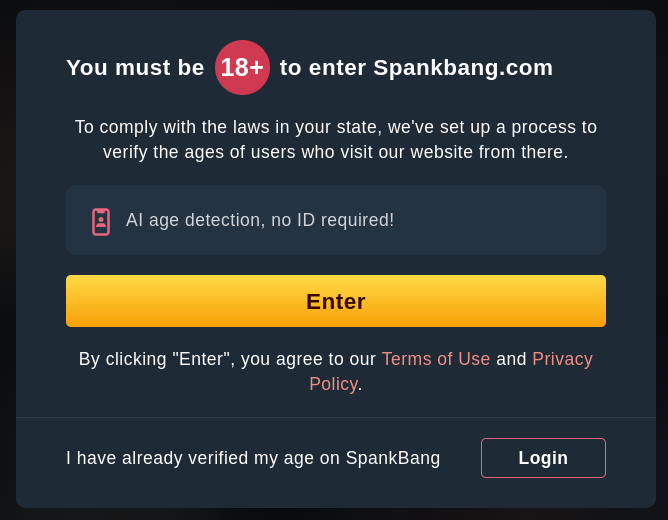The width and height of the screenshot is (668, 520).
Task: Click the word "and" between the two links
Action: click(511, 359)
